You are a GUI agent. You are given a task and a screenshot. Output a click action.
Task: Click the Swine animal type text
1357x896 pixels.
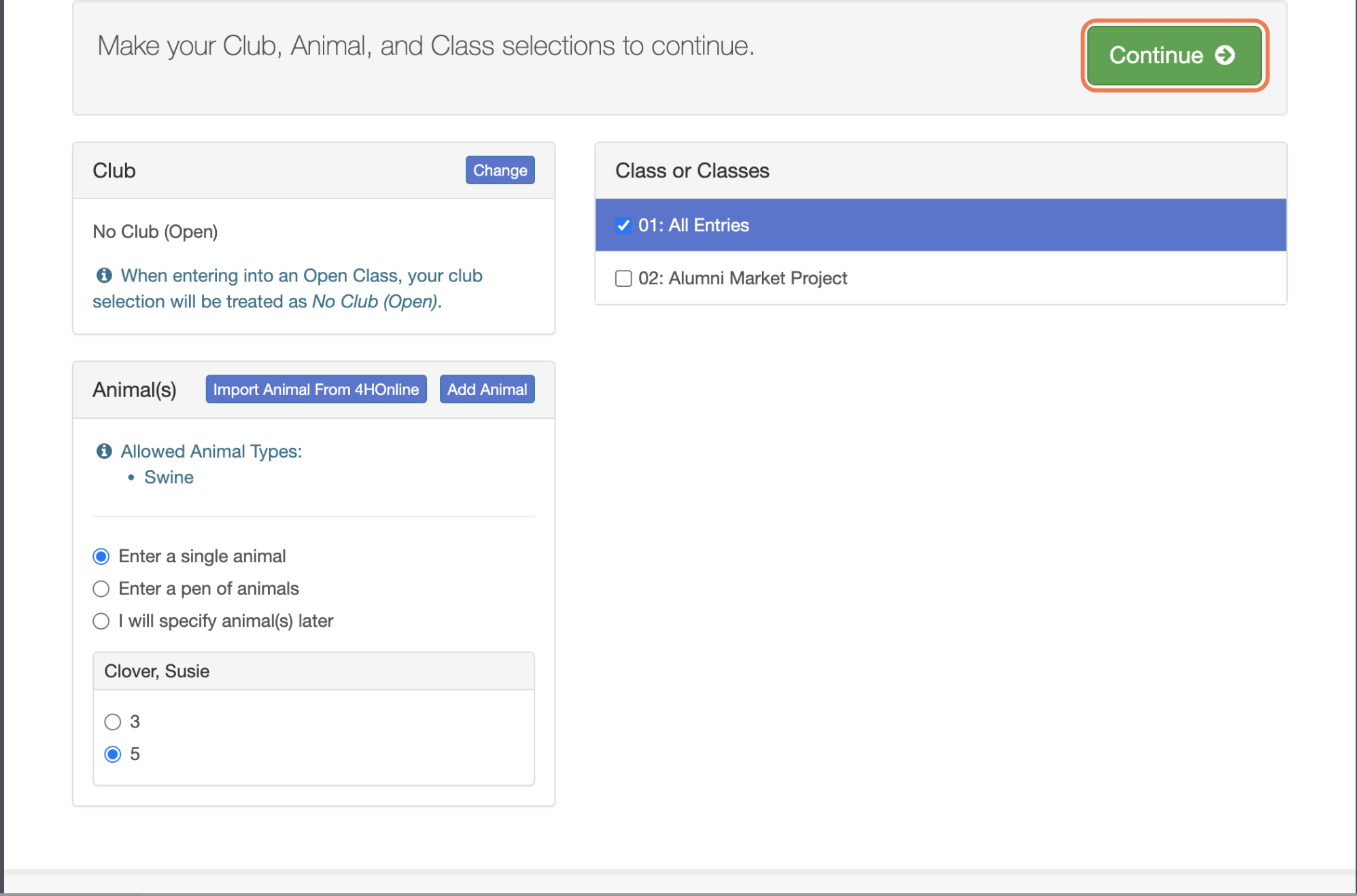[169, 477]
